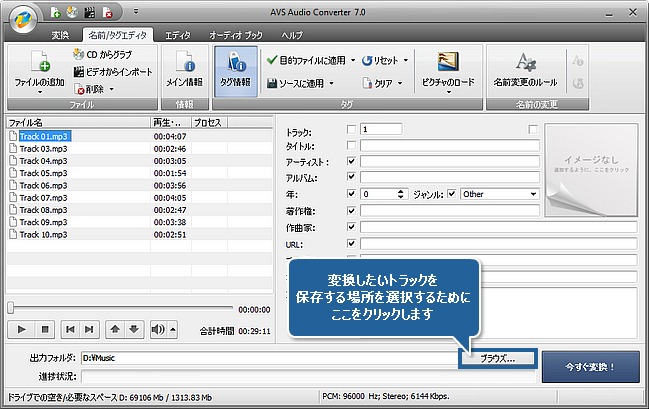649x409 pixels.
Task: Click ビデオからインポート (Import from Video)
Action: pyautogui.click(x=113, y=71)
